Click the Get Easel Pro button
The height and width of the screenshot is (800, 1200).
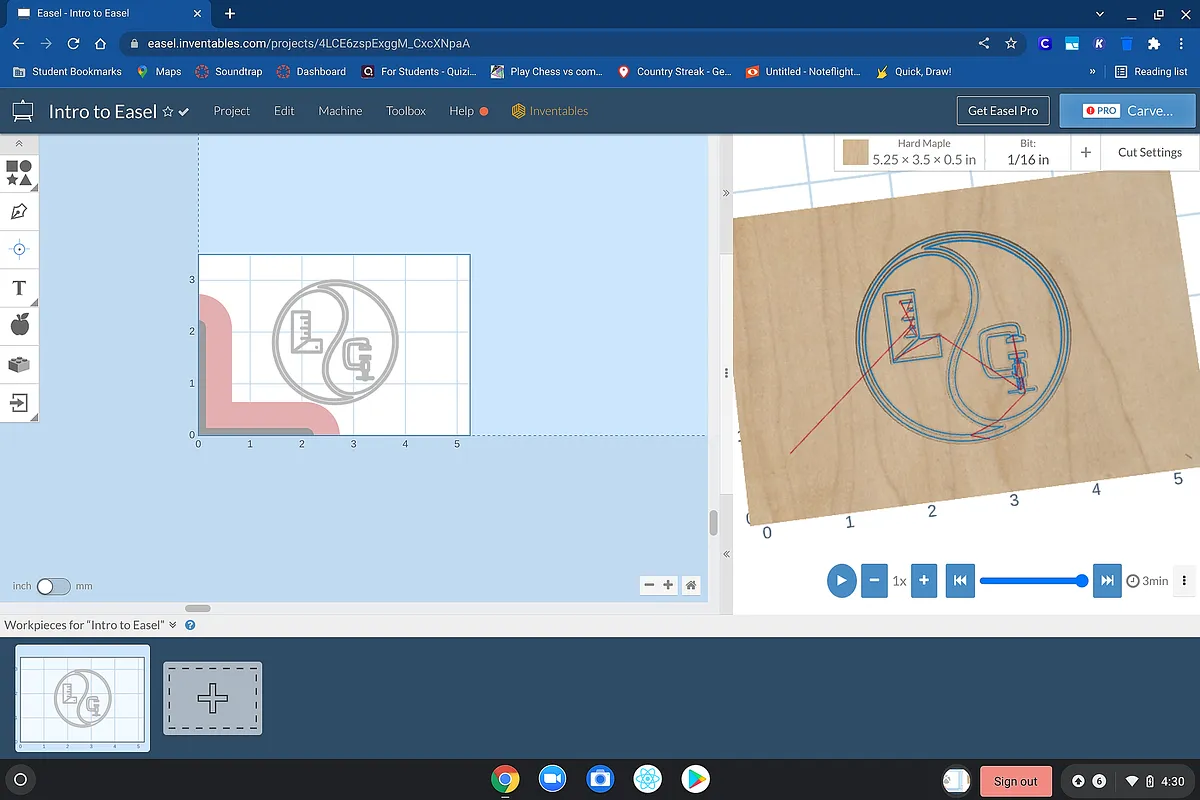[1003, 111]
